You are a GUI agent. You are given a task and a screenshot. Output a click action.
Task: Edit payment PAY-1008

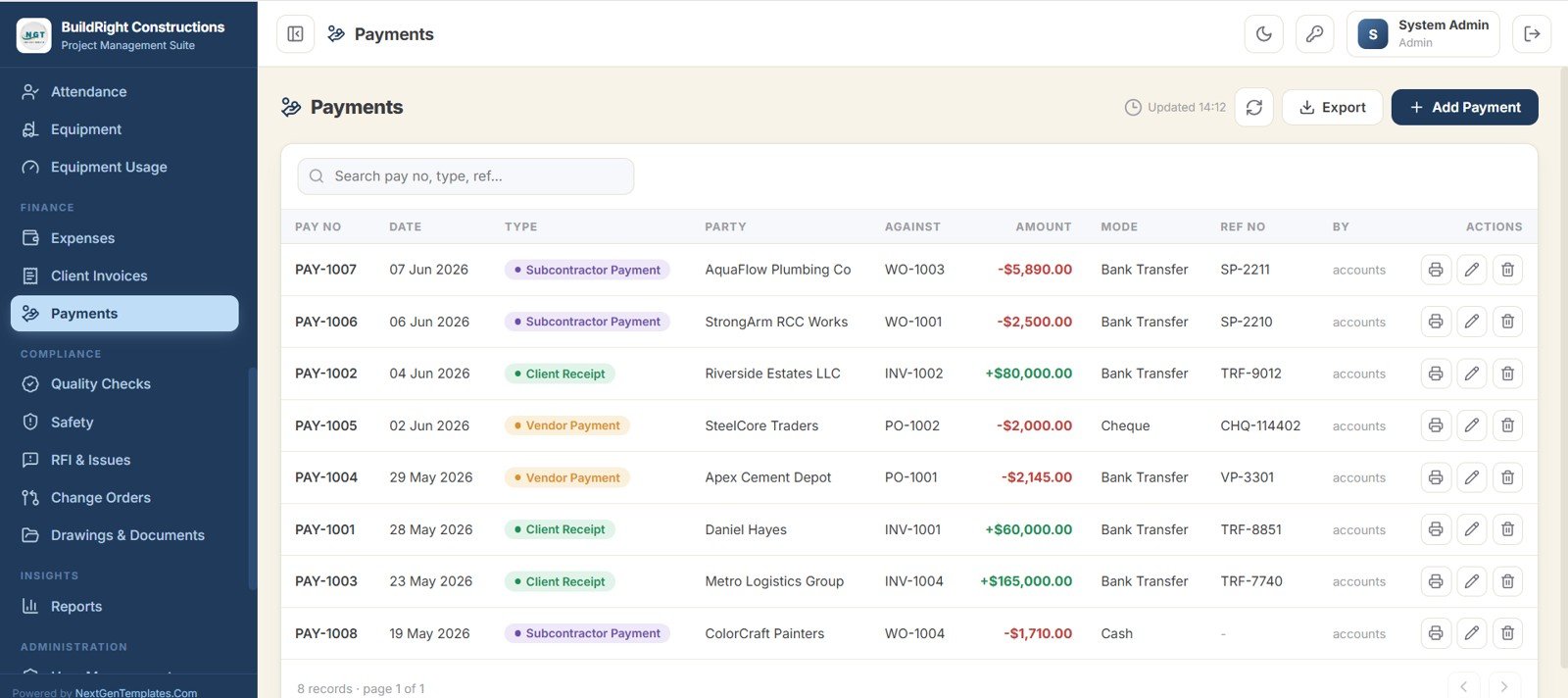[x=1472, y=633]
